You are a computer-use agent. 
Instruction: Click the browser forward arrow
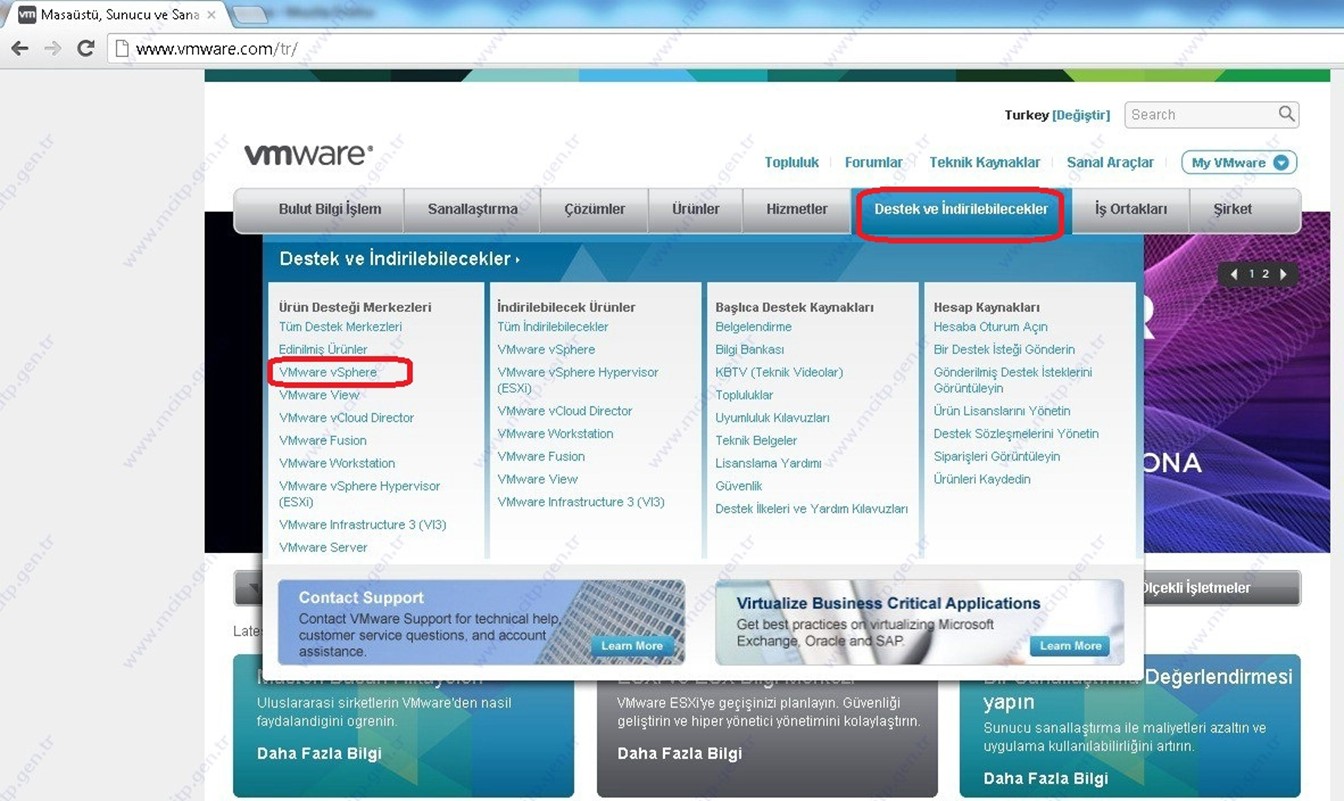tap(53, 48)
